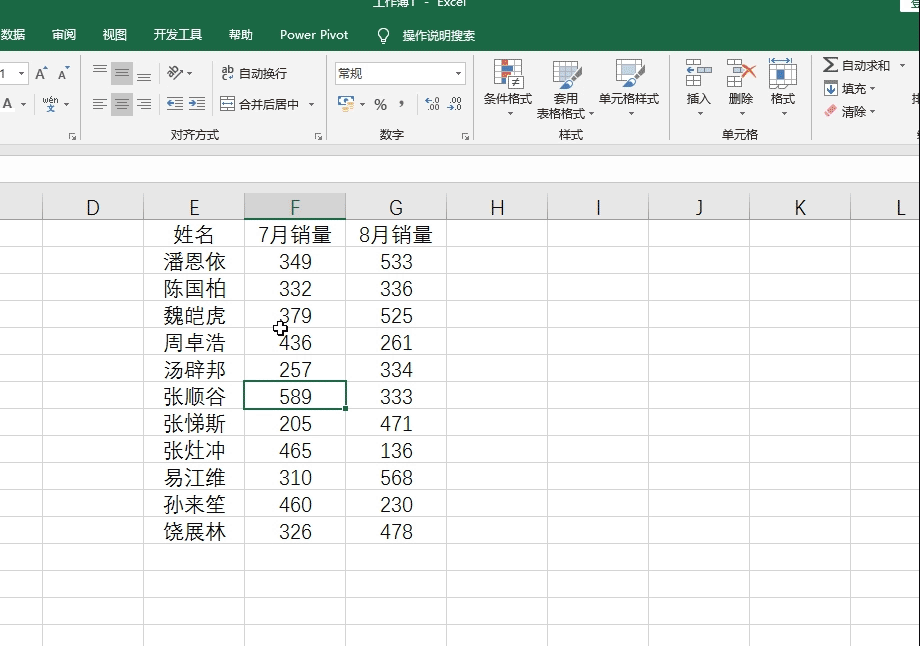
Task: Apply comma style
Action: [401, 104]
